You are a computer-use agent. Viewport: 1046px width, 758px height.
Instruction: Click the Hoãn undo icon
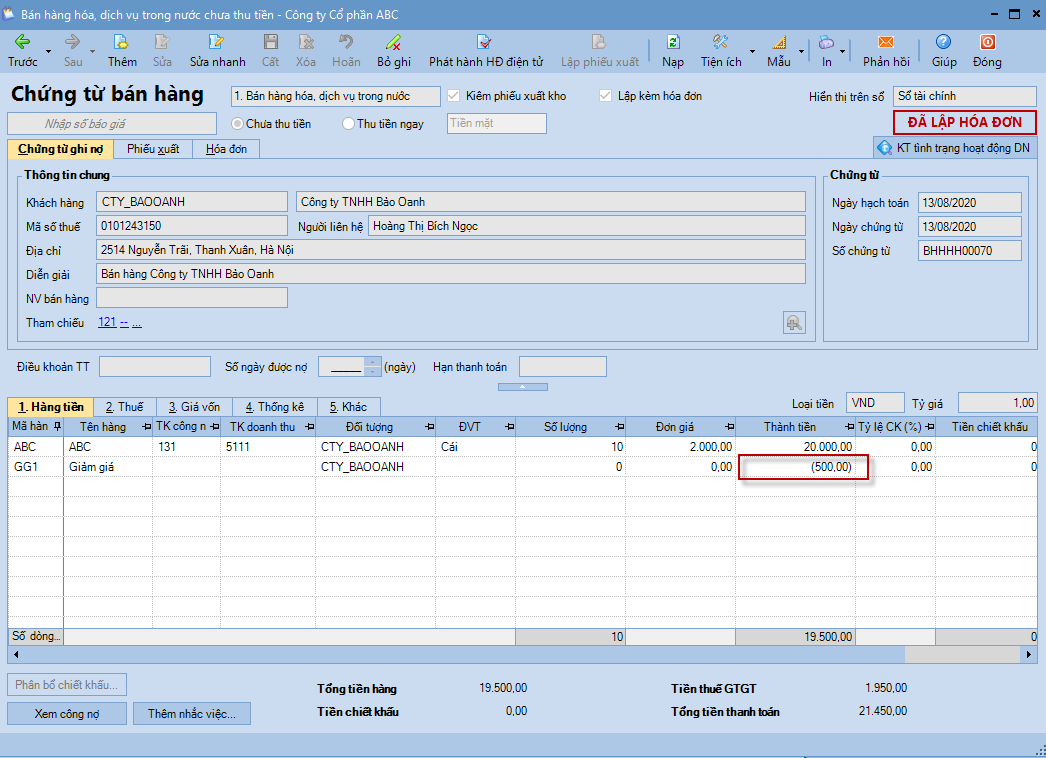pyautogui.click(x=346, y=43)
